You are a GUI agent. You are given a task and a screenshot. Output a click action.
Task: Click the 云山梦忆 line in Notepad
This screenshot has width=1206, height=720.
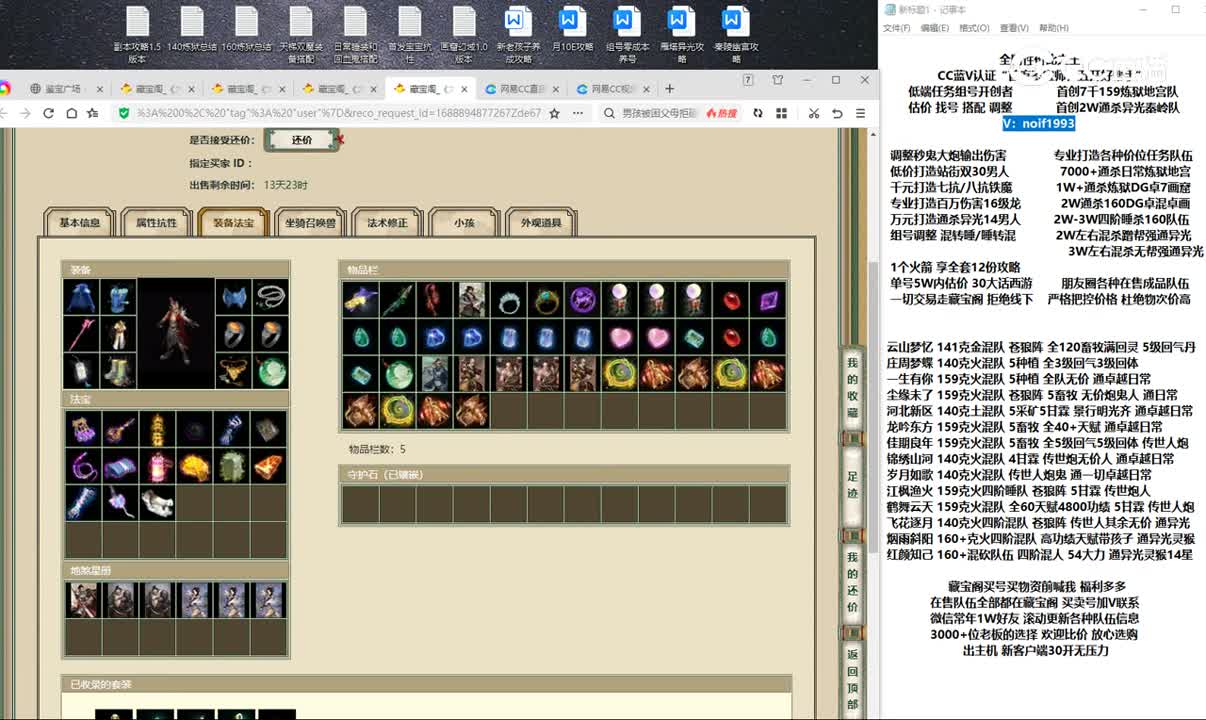(1041, 347)
